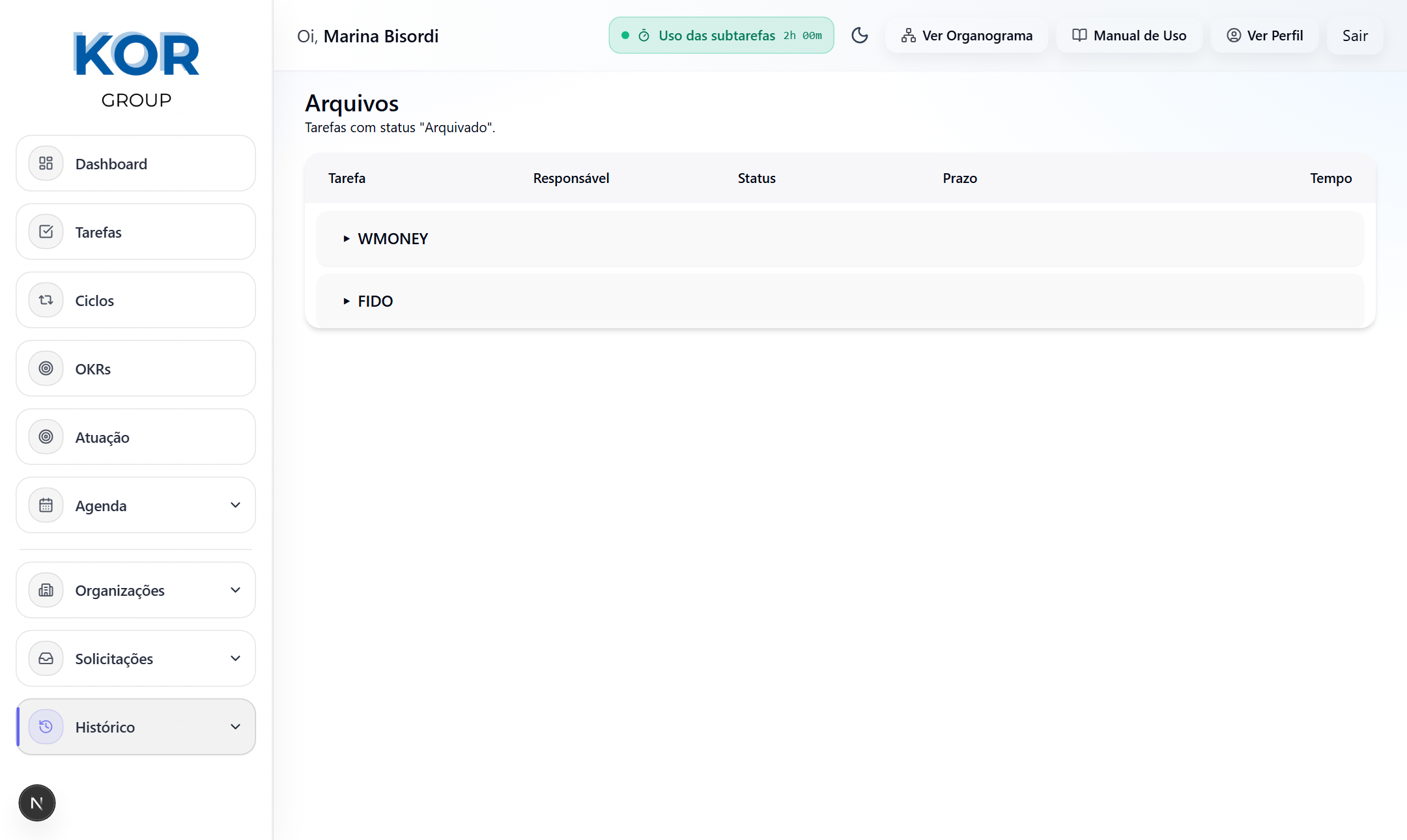Open the Uso das subtarefas timer
This screenshot has width=1407, height=840.
coord(721,36)
